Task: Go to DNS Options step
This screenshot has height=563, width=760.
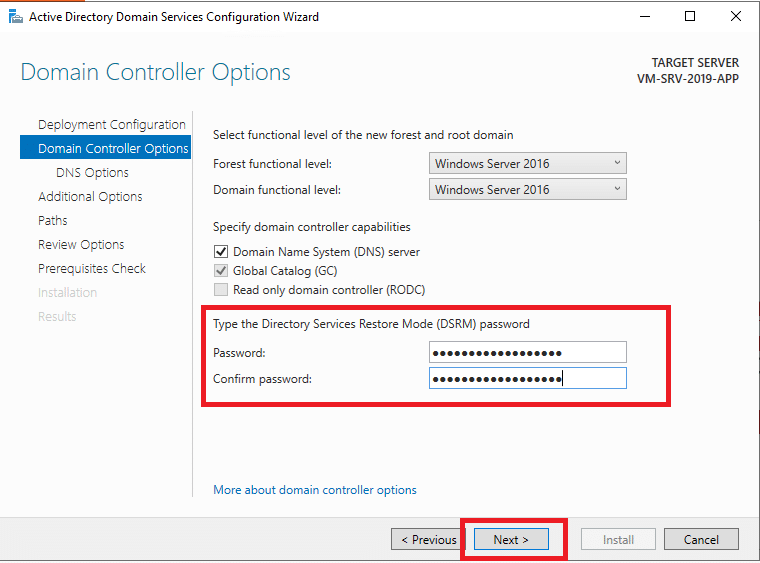Action: [92, 172]
